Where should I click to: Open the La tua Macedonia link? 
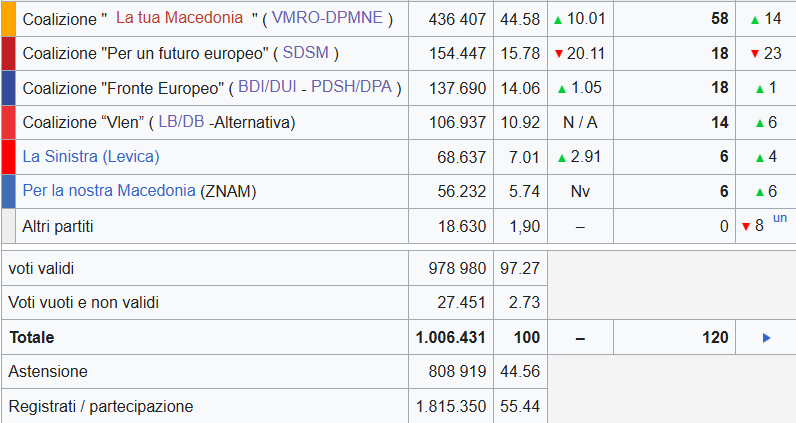[179, 18]
